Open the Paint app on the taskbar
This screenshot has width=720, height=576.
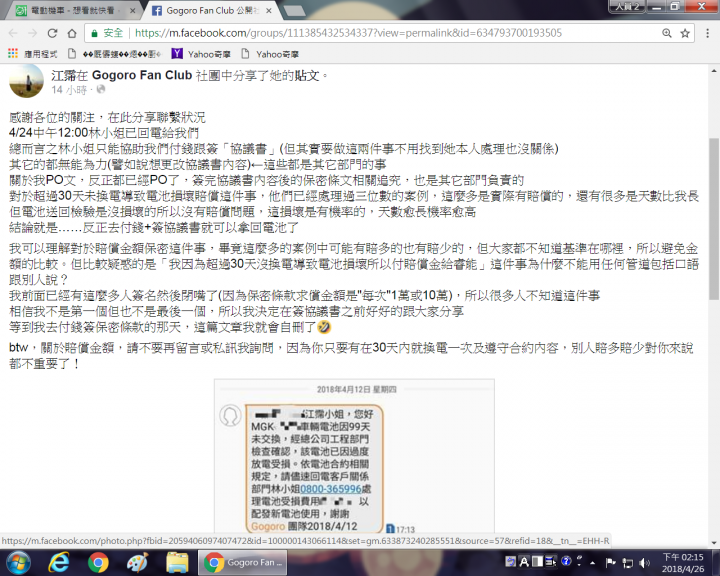[137, 562]
